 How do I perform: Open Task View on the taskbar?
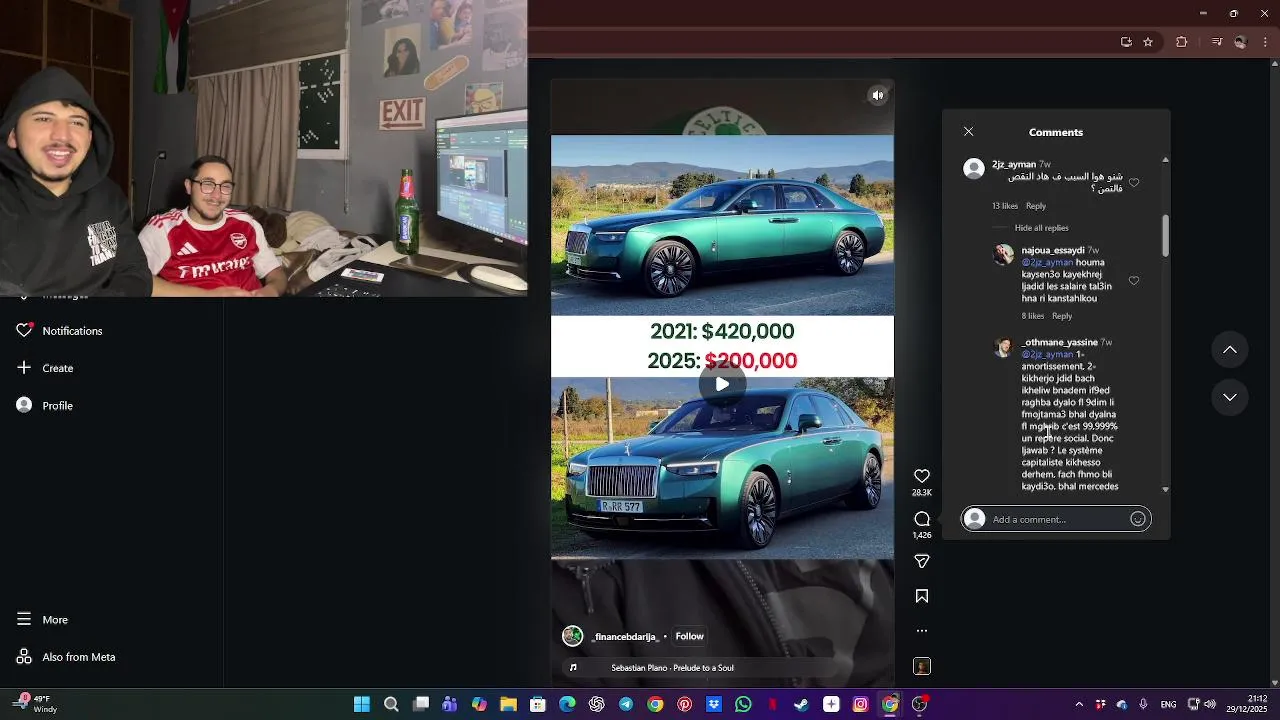coord(421,704)
